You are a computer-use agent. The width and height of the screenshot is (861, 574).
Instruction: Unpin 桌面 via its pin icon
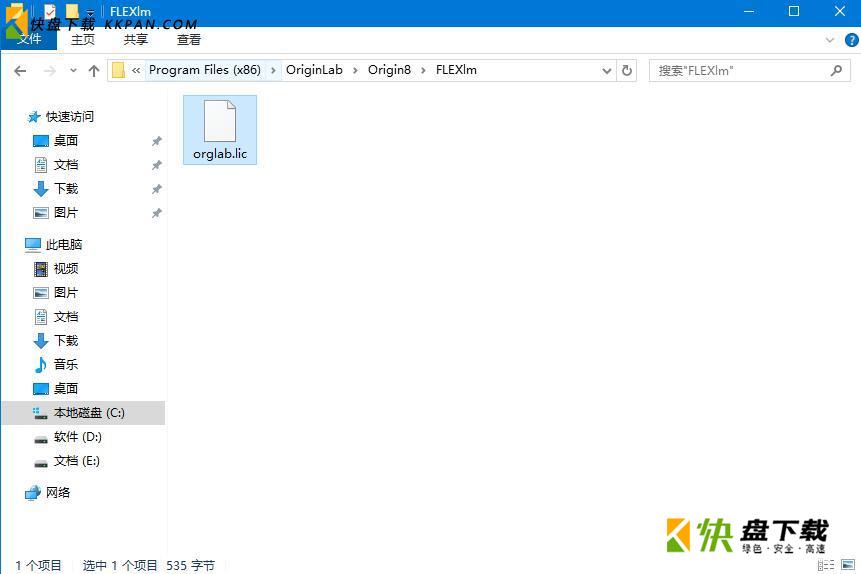pyautogui.click(x=156, y=141)
